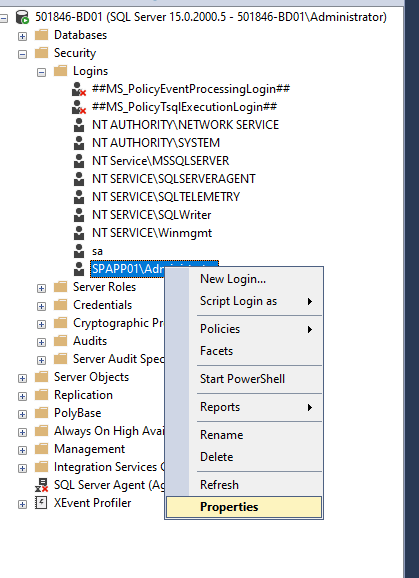Expand the Server Roles folder
This screenshot has height=578, width=419.
click(x=41, y=288)
